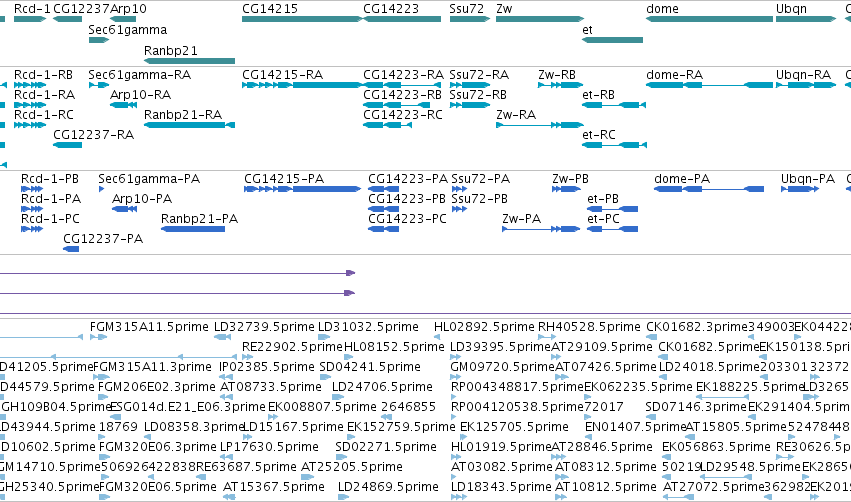The width and height of the screenshot is (851, 502).
Task: Click the Ssu72-RA transcript label
Action: [479, 74]
